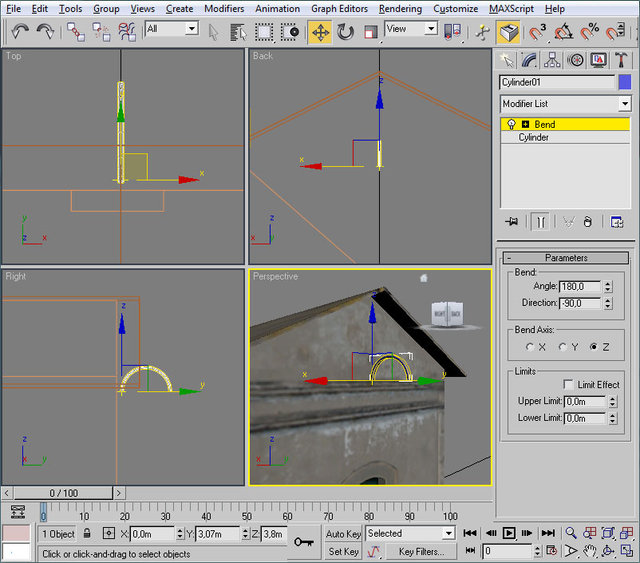Toggle the Bend modifier lightbulb
This screenshot has width=640, height=563.
click(x=511, y=124)
